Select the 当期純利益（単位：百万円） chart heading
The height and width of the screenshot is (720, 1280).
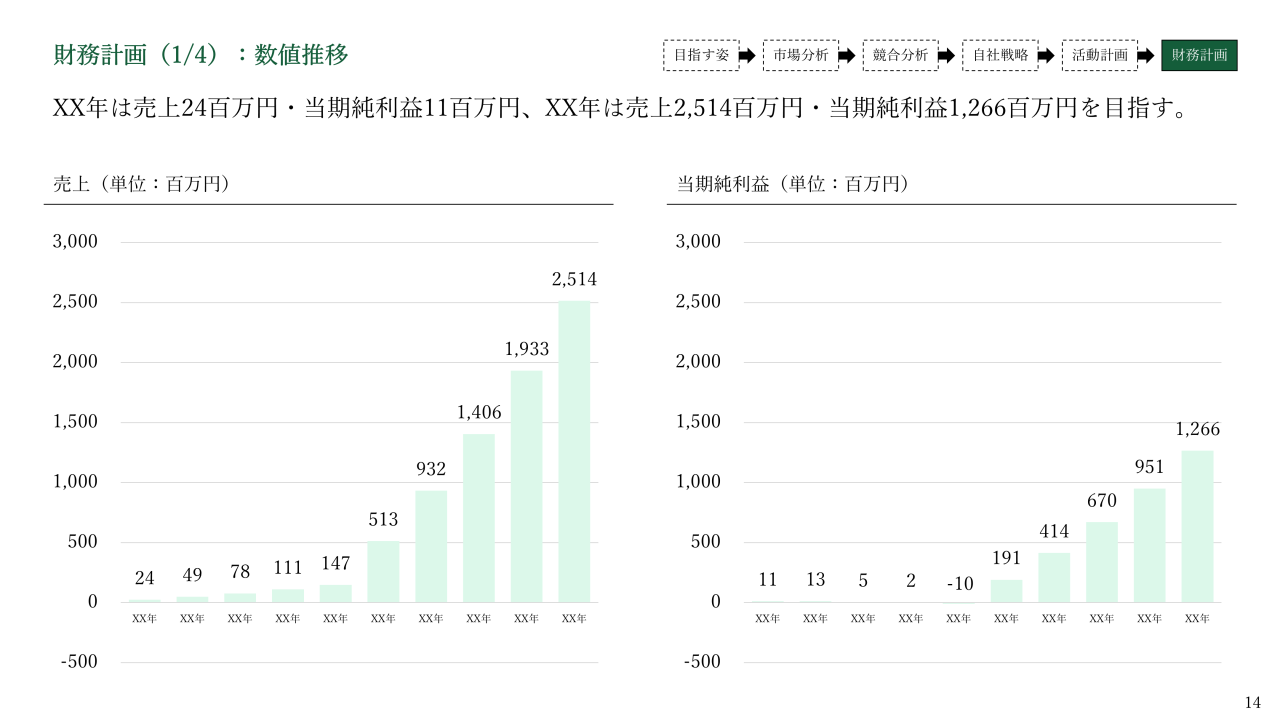pos(793,184)
